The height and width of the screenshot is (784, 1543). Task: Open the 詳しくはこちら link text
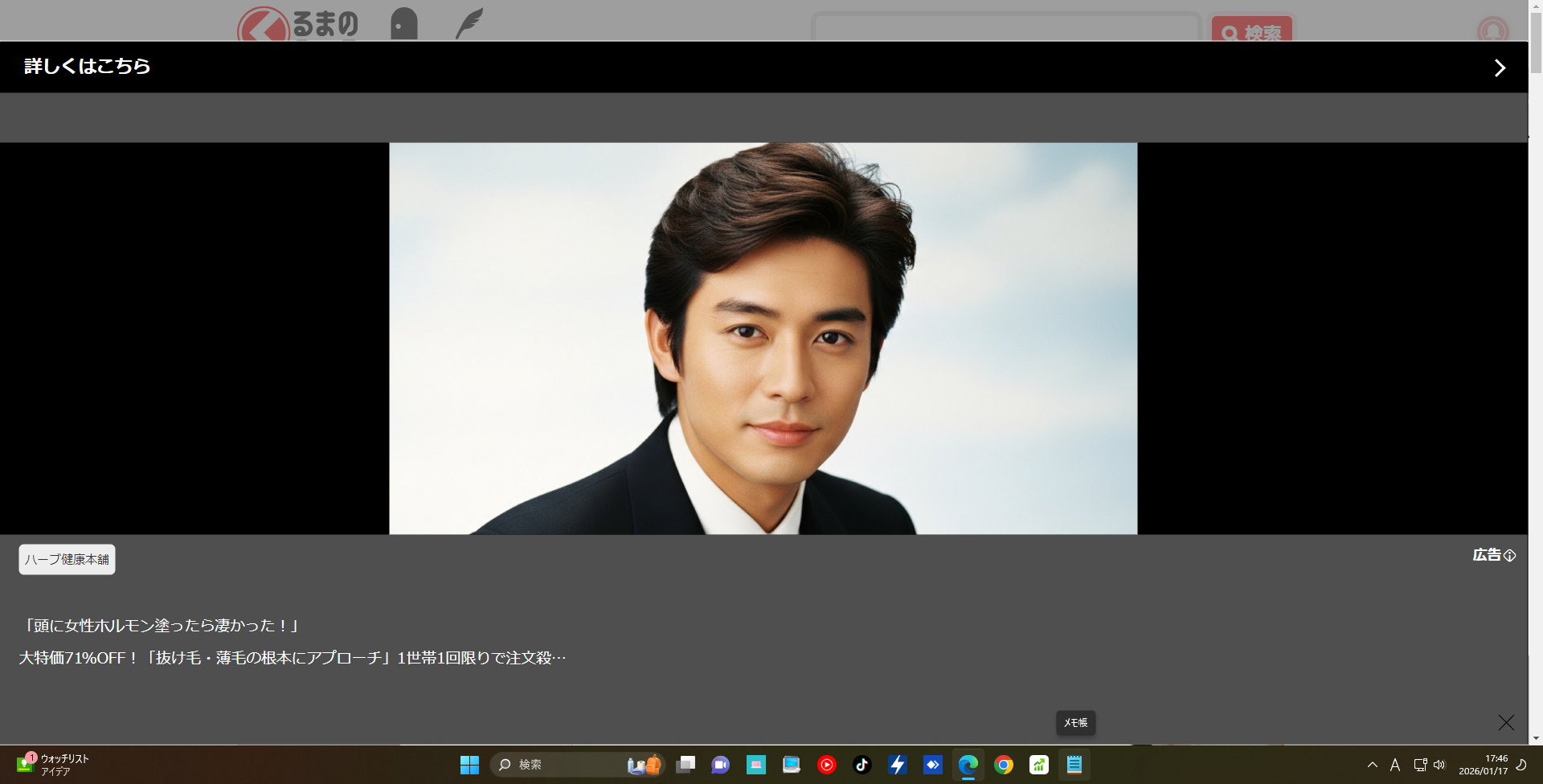88,67
